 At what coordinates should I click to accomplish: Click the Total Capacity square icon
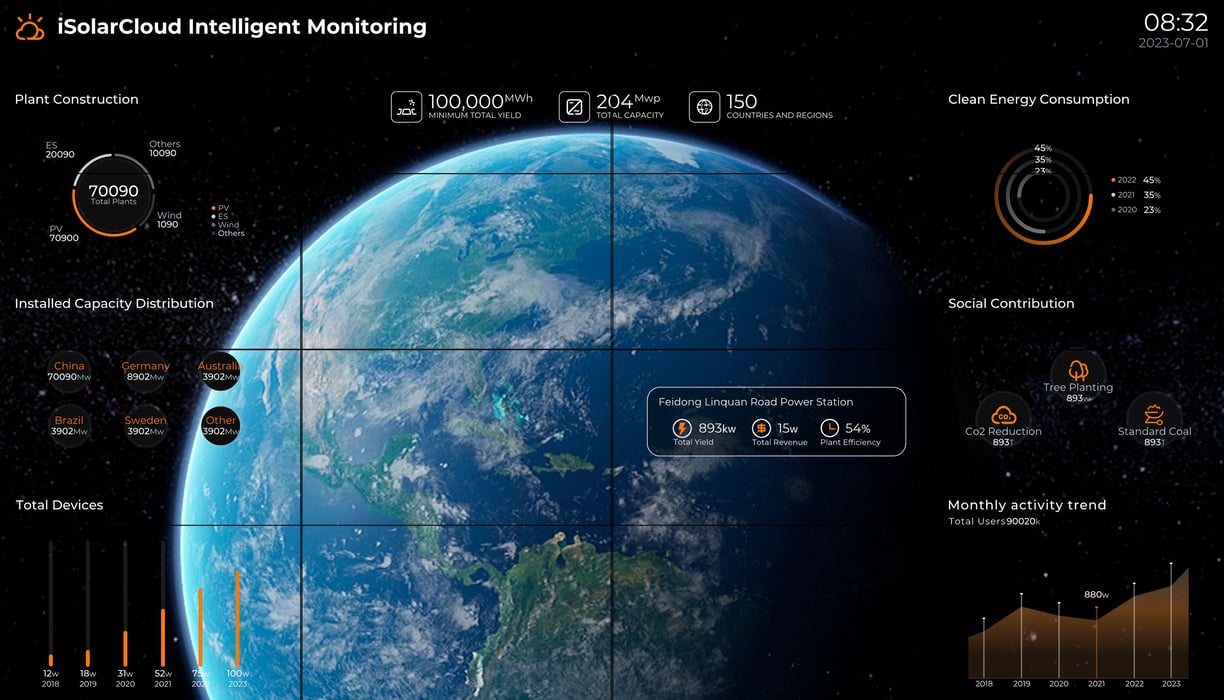[x=574, y=107]
